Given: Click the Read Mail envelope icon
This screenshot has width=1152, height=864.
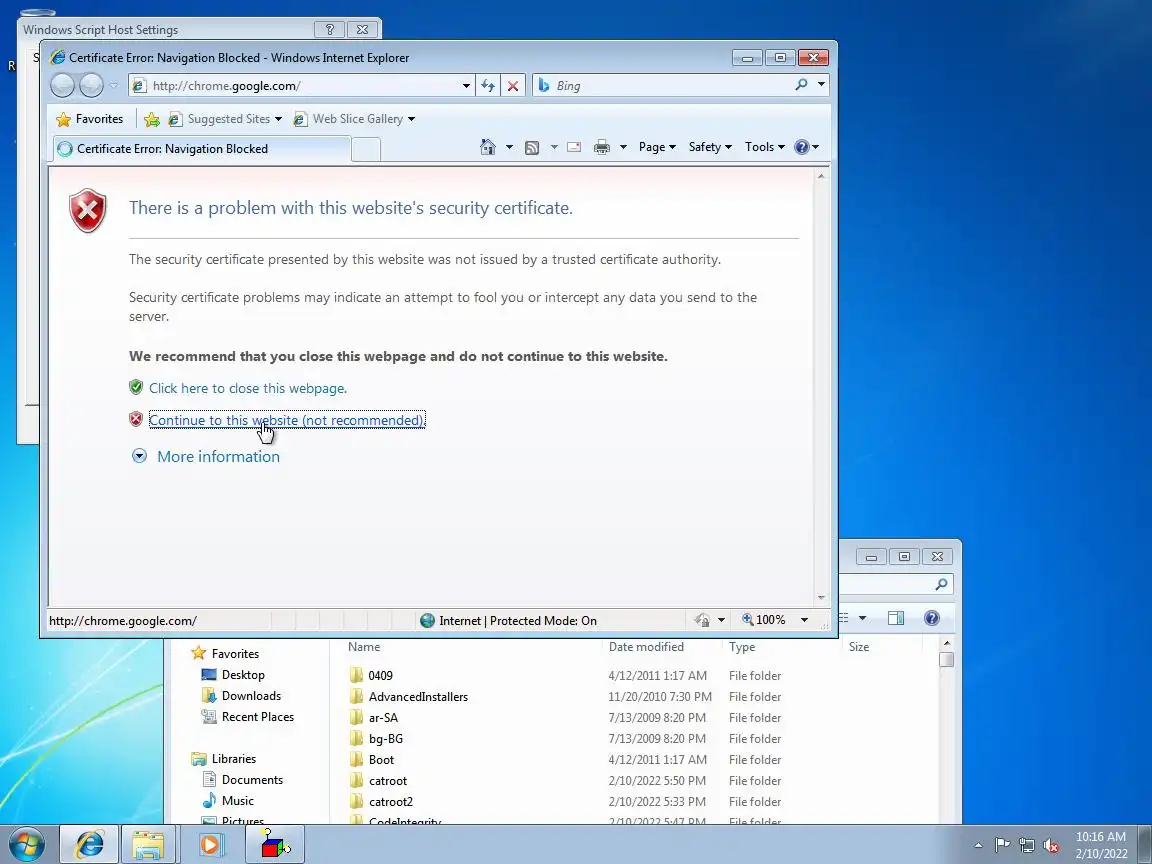Looking at the screenshot, I should pyautogui.click(x=575, y=147).
